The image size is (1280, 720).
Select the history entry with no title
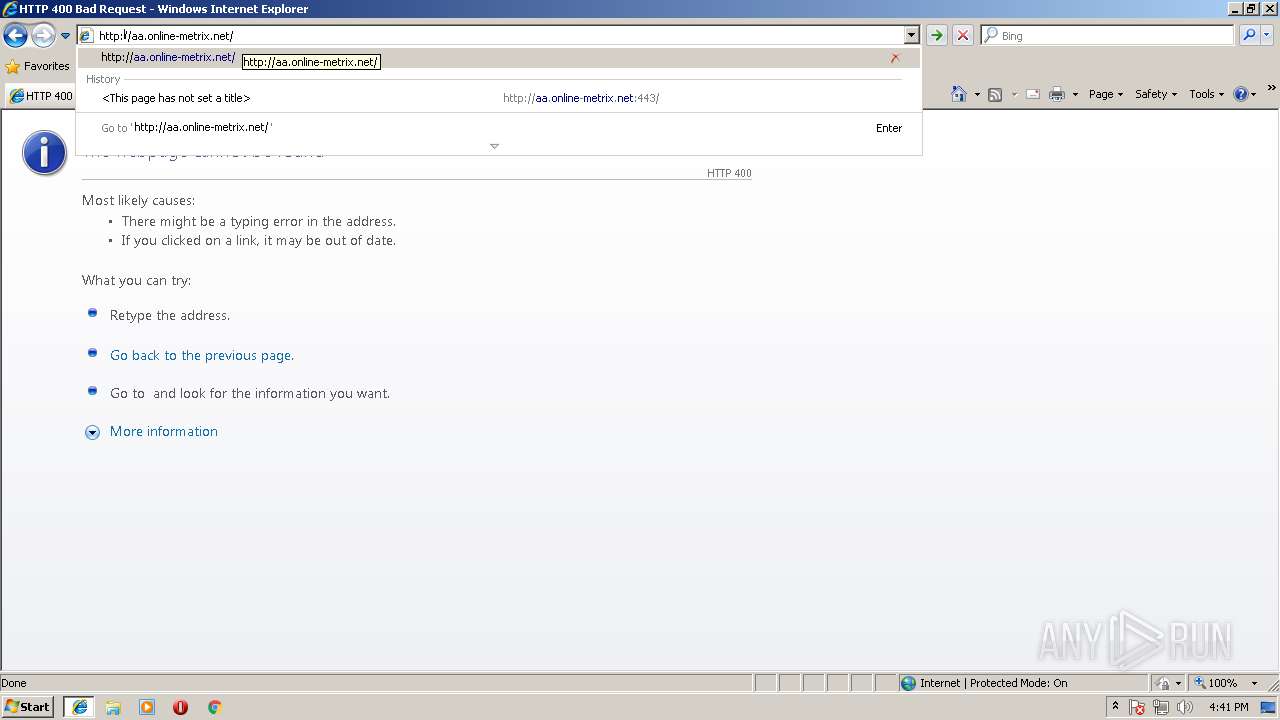(176, 98)
